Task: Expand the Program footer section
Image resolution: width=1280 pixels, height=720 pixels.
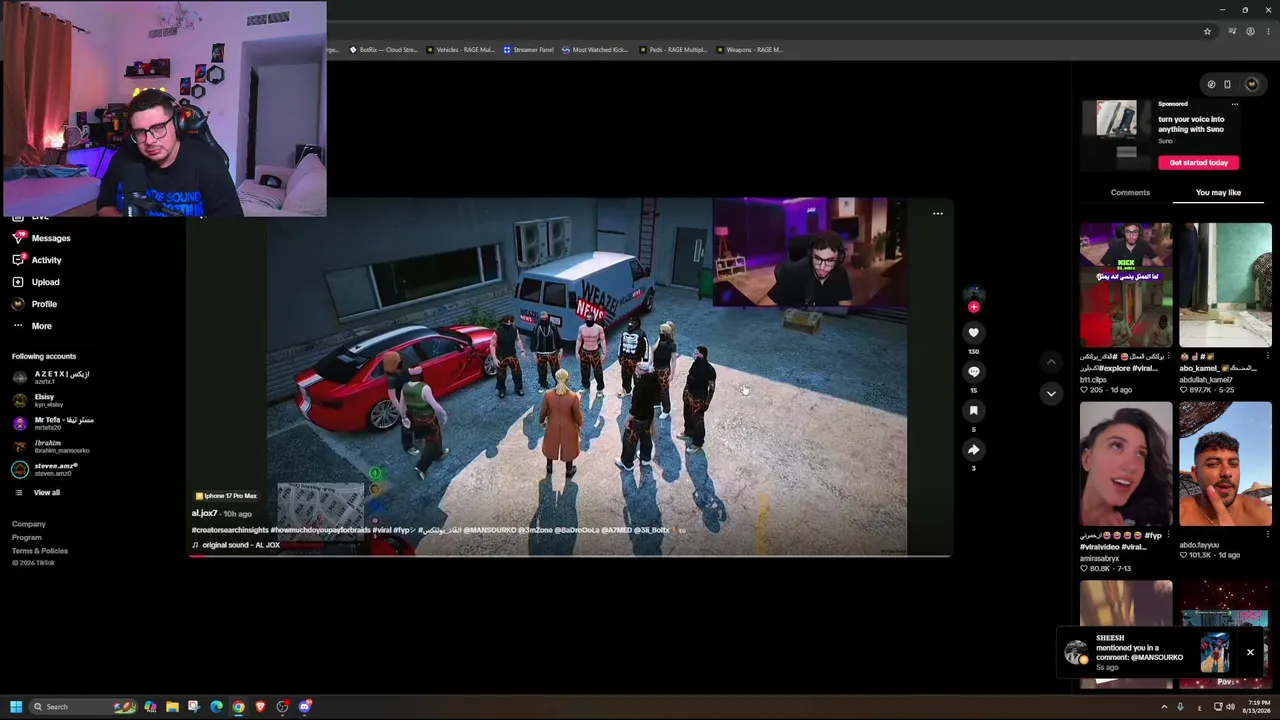Action: (x=27, y=538)
